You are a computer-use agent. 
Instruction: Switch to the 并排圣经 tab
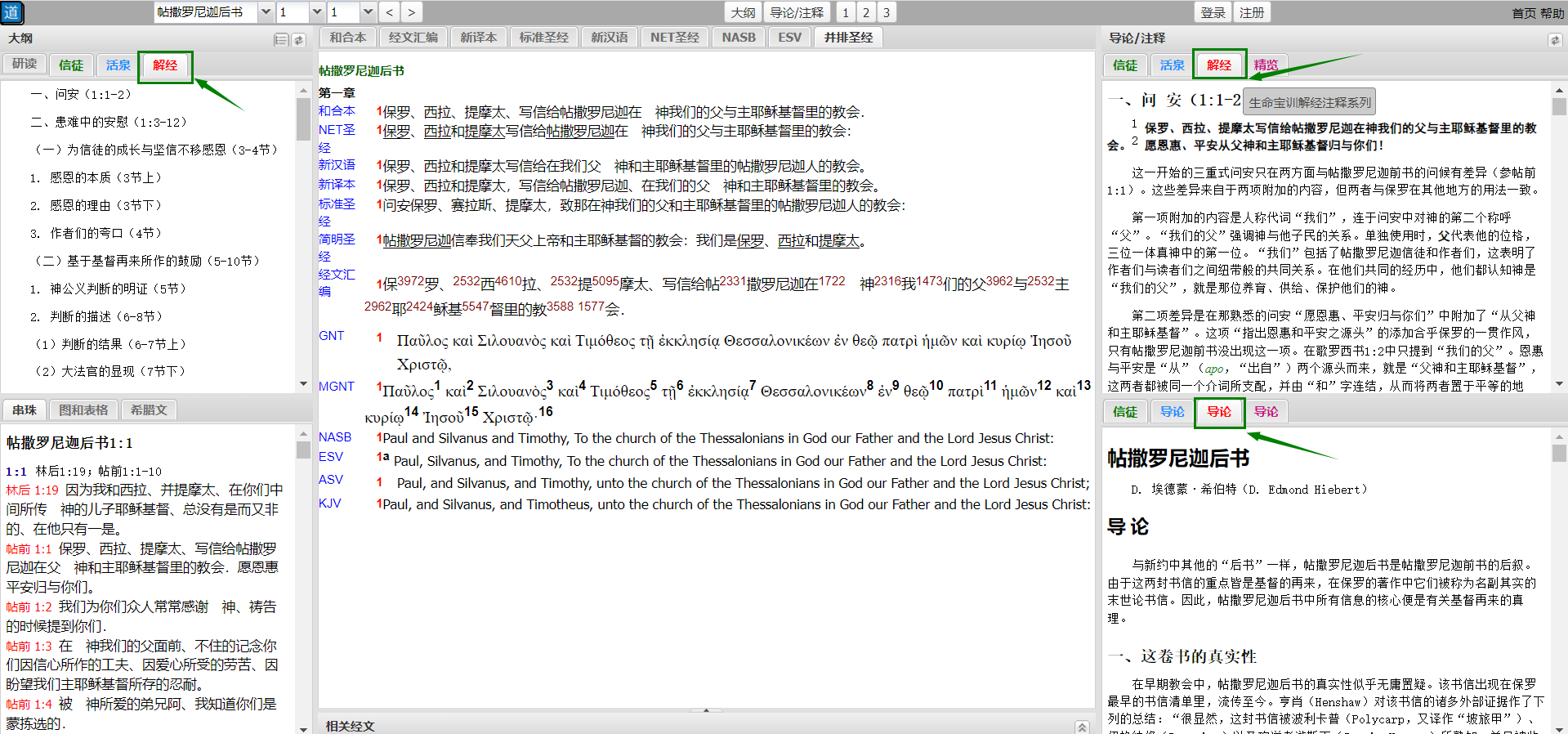pos(848,38)
